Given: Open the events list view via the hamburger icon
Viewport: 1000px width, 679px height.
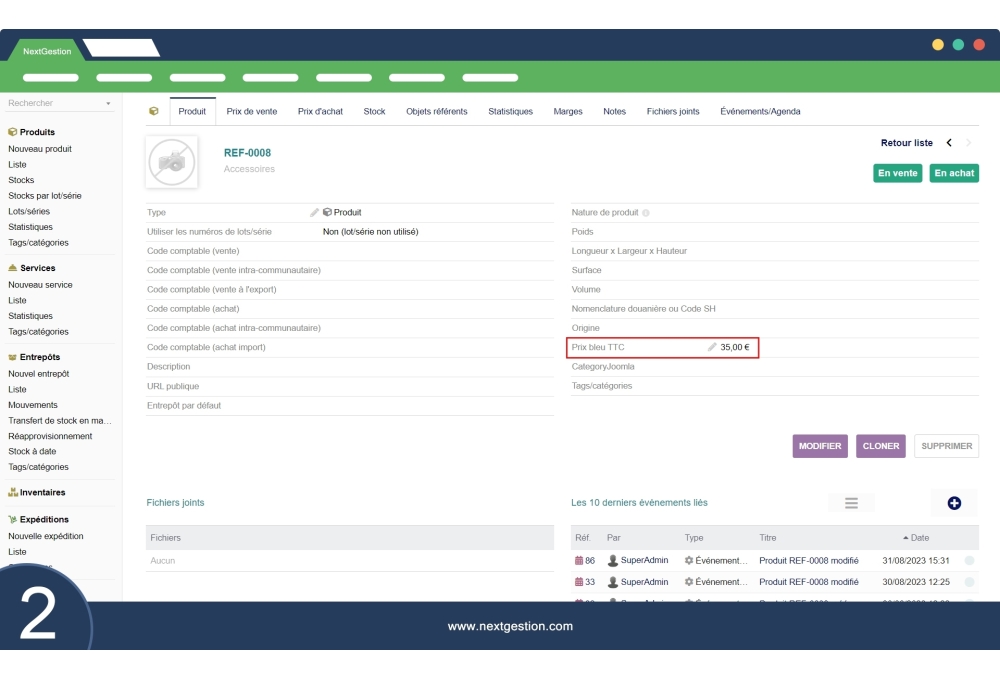Looking at the screenshot, I should pos(851,503).
